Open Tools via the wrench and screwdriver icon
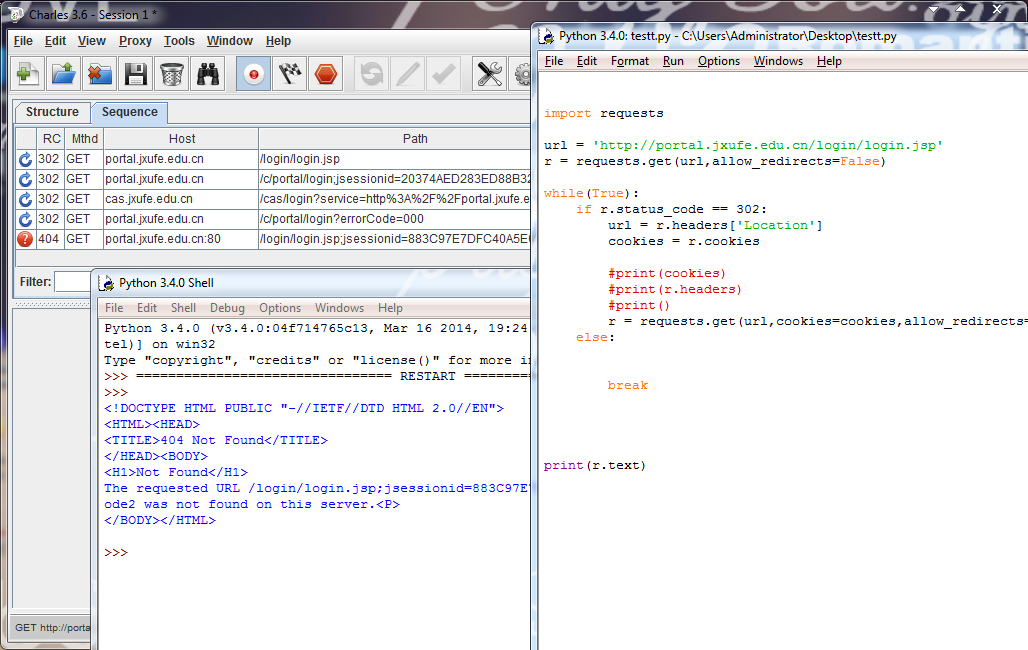Image resolution: width=1028 pixels, height=650 pixels. point(489,74)
